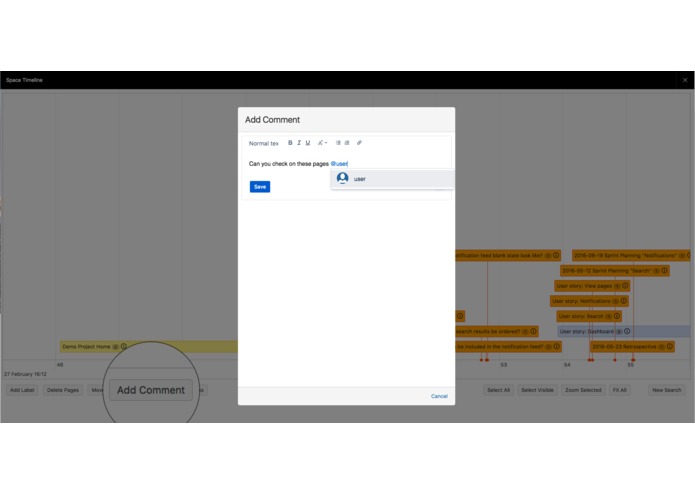Click the '@user' mention in the comment

pyautogui.click(x=339, y=163)
